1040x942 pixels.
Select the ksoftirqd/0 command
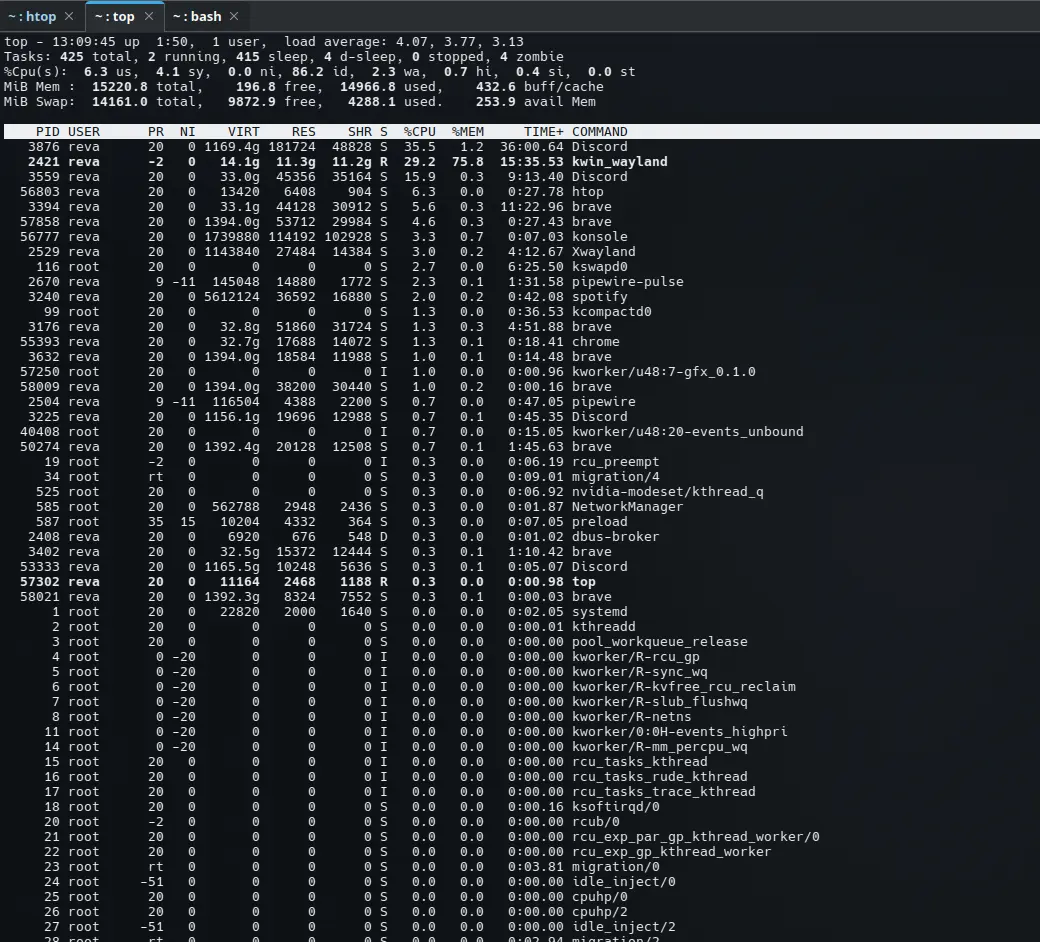tap(616, 807)
